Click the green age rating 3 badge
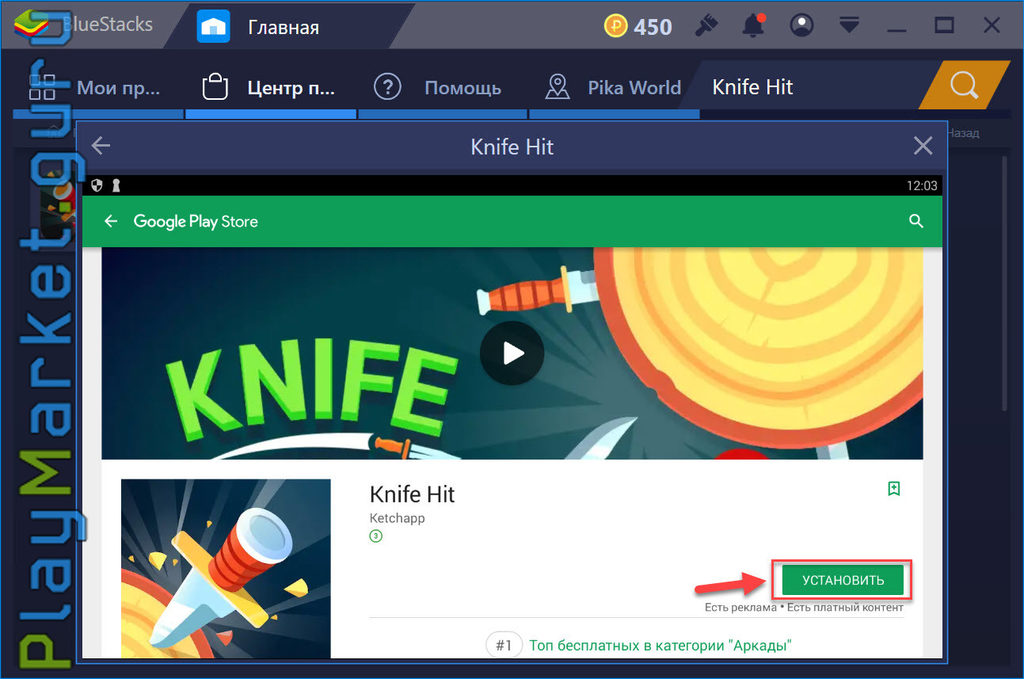1024x679 pixels. [x=376, y=537]
